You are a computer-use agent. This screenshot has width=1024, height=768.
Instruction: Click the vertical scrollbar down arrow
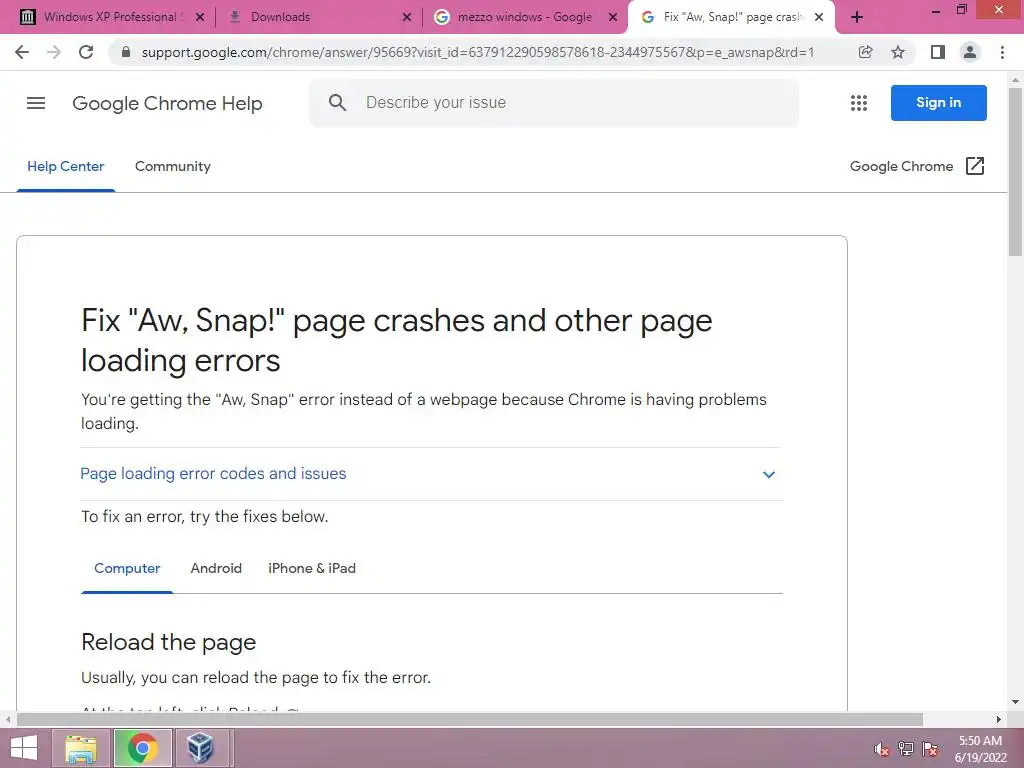coord(1015,703)
